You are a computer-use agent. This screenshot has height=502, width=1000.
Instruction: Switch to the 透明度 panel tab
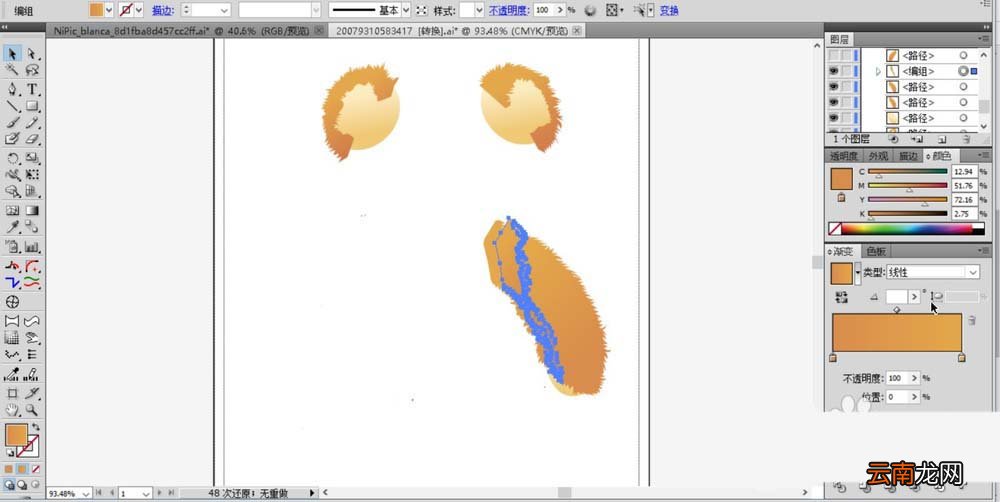[843, 156]
